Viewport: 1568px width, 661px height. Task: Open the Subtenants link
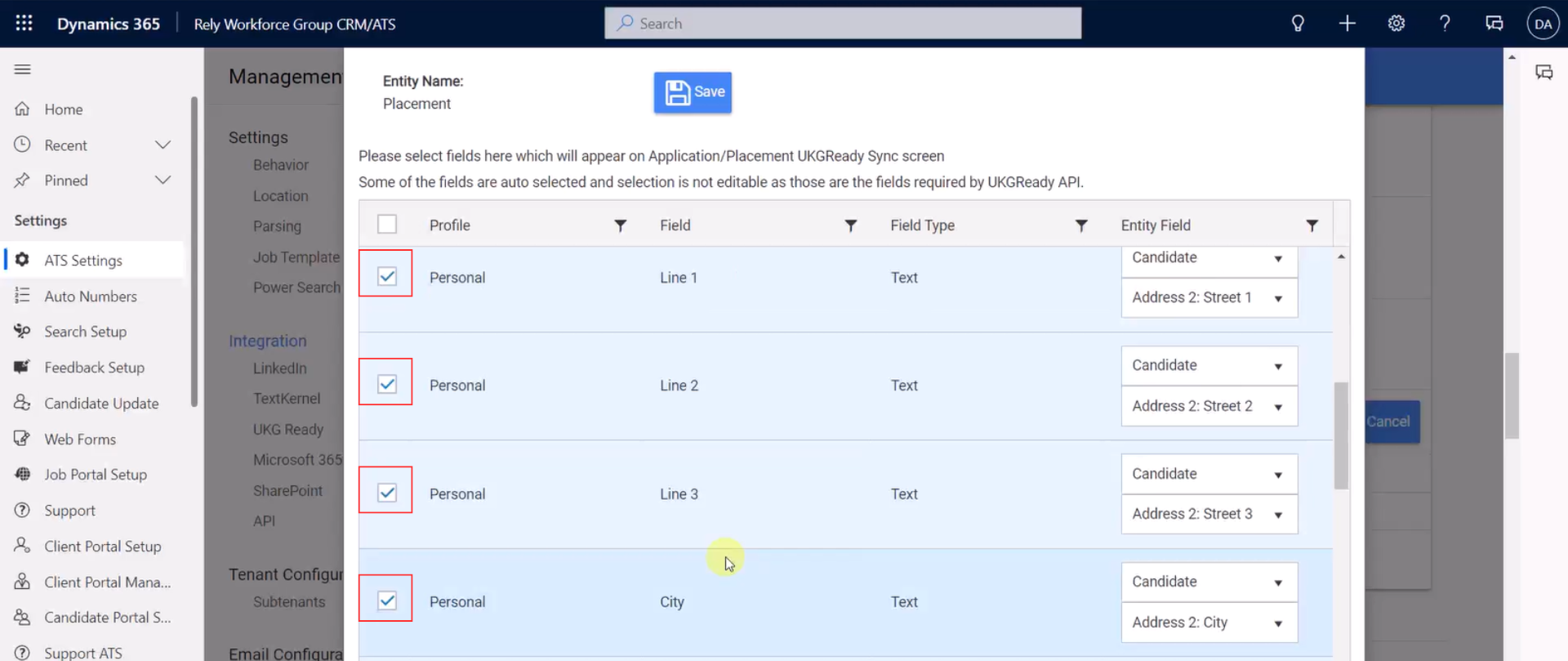(288, 601)
